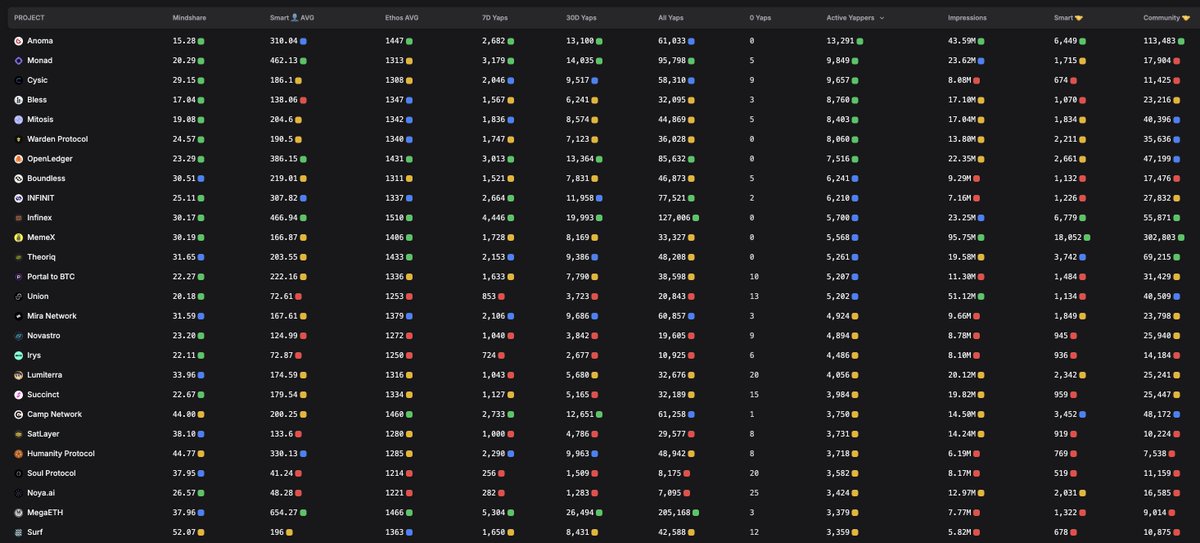Click the Mira Network logo

coord(18,316)
